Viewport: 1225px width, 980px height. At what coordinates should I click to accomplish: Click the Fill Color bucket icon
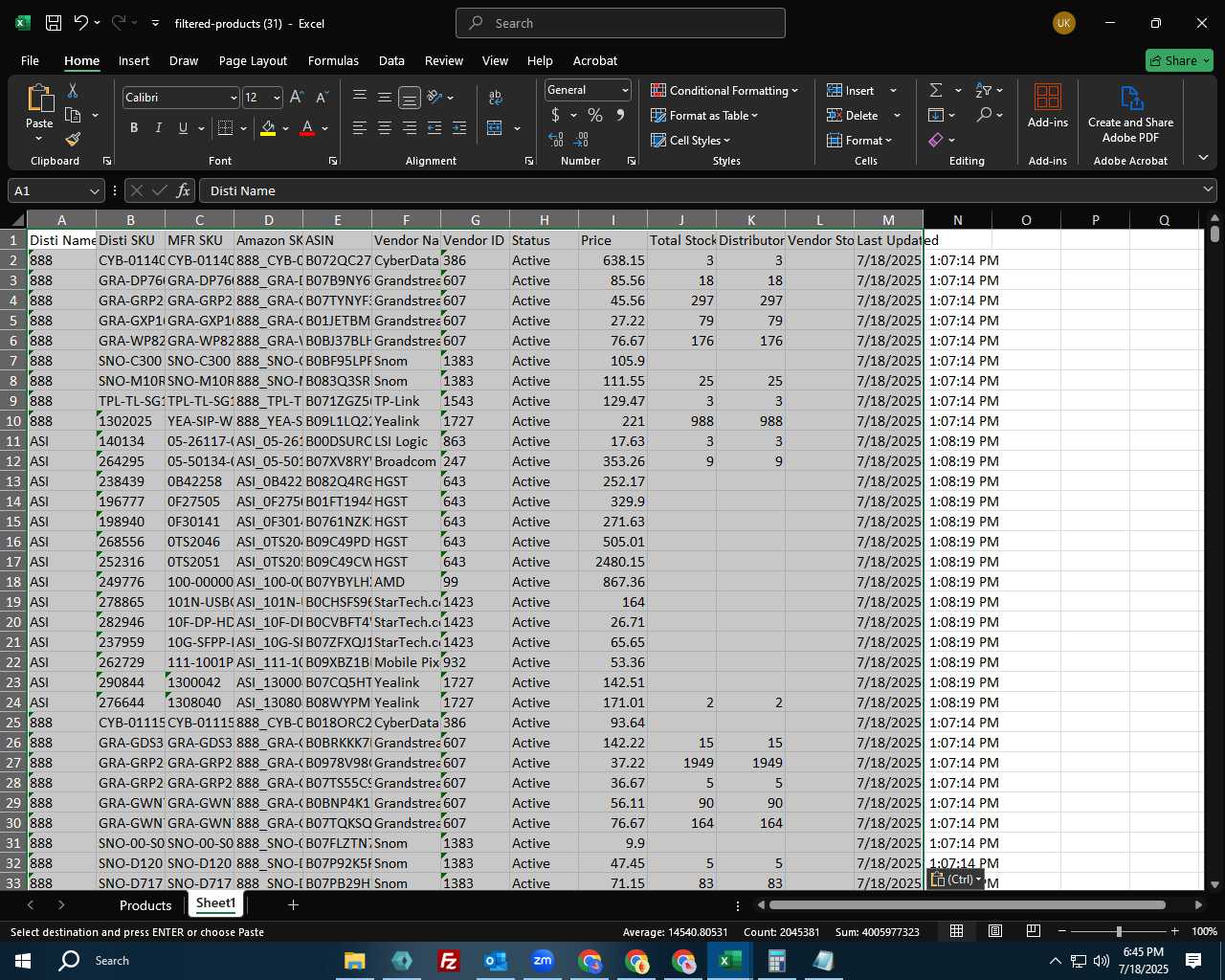click(268, 128)
